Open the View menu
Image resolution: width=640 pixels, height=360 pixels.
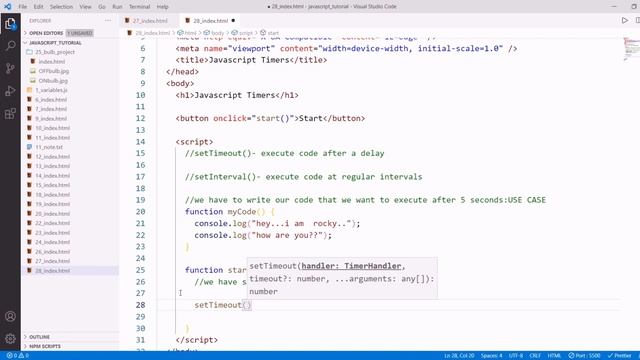click(85, 7)
